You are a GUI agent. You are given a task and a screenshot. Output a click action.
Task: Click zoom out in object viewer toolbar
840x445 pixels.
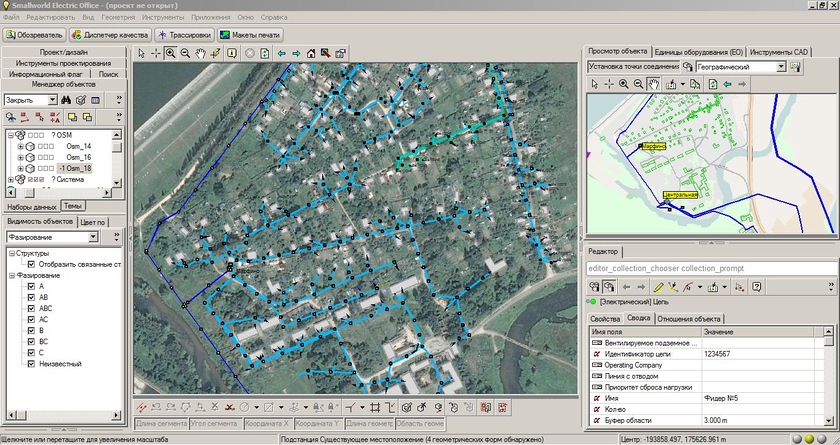click(x=639, y=85)
